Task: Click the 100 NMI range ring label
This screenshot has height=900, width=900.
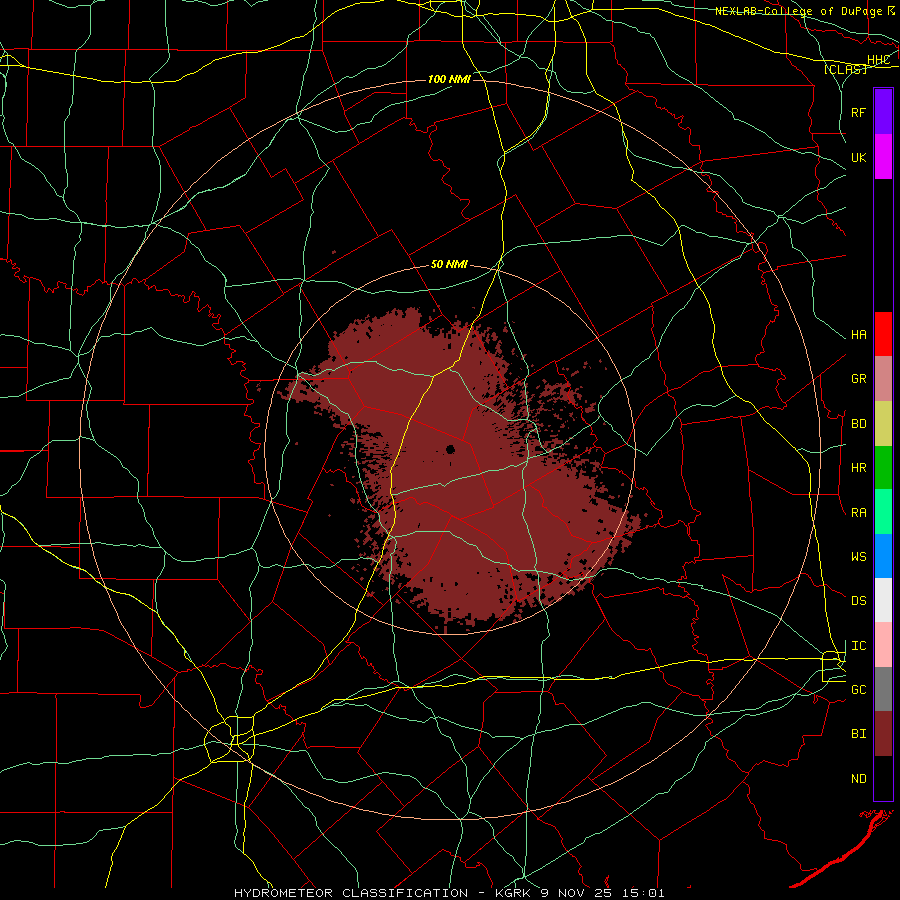Action: pyautogui.click(x=449, y=79)
